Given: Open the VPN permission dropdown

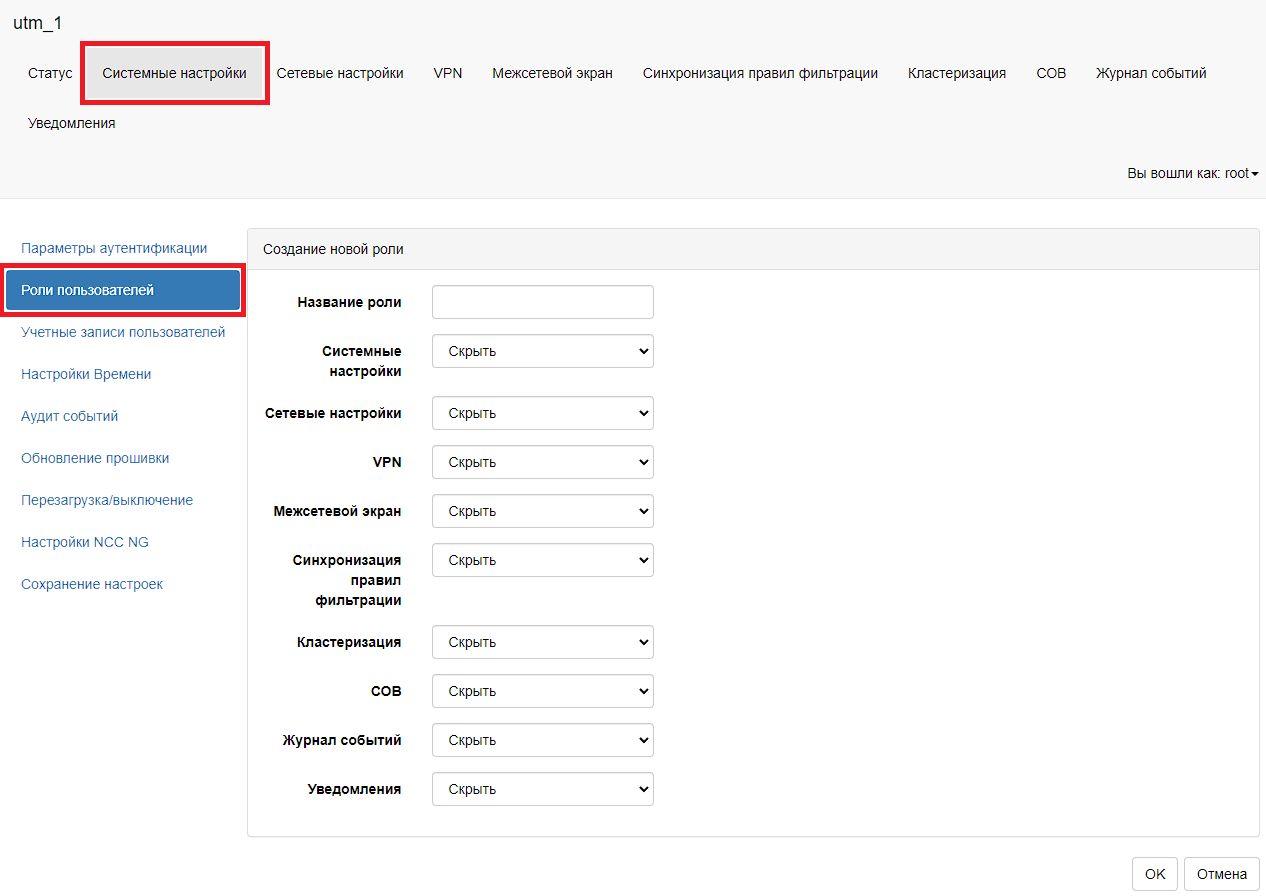Looking at the screenshot, I should (542, 462).
